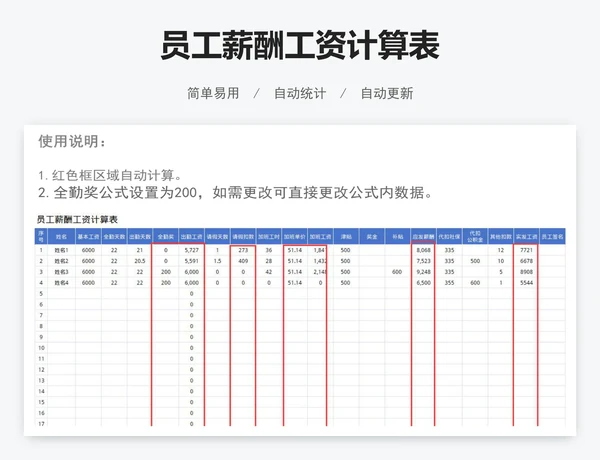This screenshot has height=460, width=600.
Task: Select row number 15 in the table
Action: click(x=41, y=402)
